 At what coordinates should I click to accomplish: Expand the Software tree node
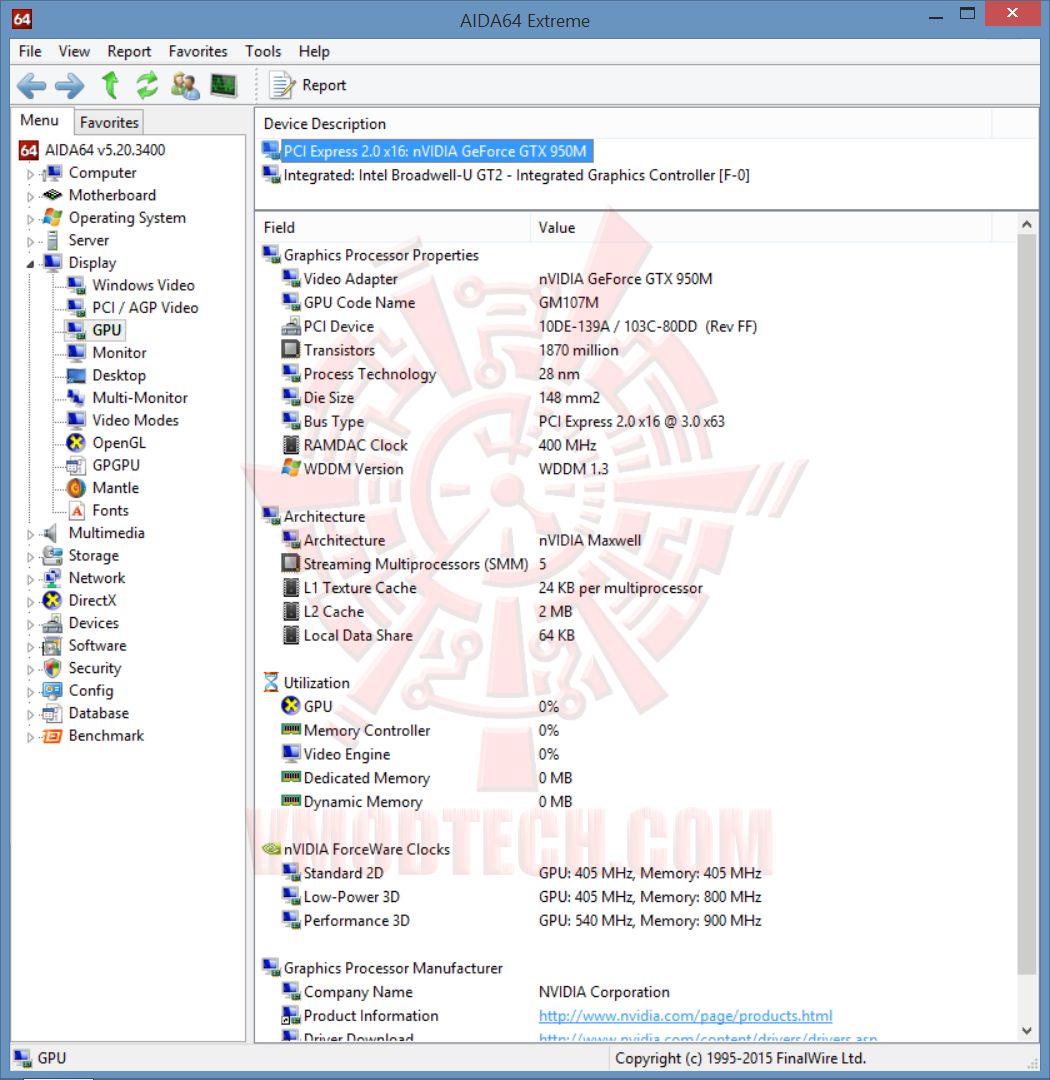click(30, 647)
